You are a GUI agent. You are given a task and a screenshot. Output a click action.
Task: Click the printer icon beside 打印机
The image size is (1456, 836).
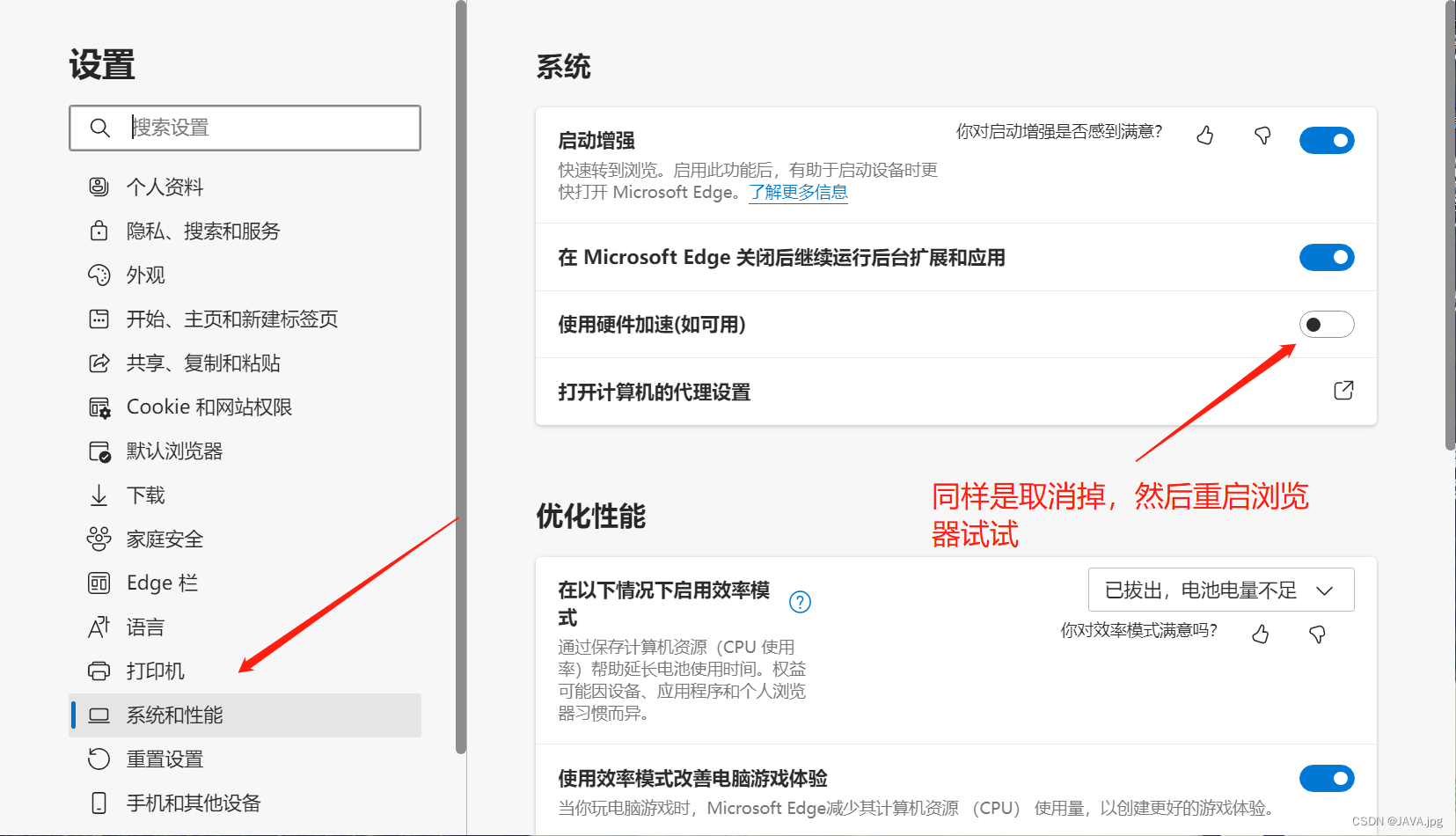click(99, 671)
